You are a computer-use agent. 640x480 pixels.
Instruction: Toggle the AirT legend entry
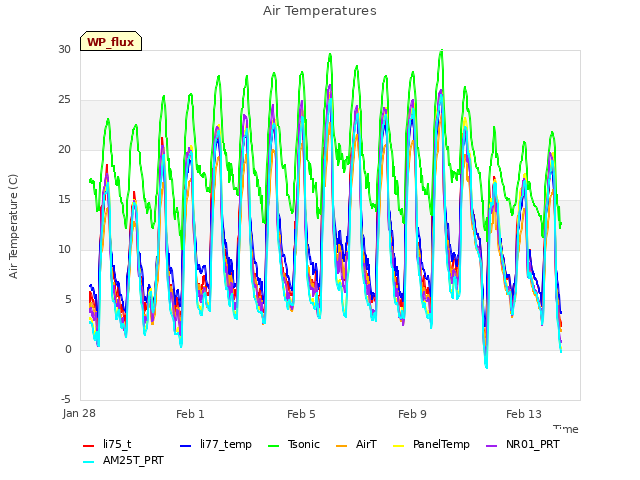[356, 444]
